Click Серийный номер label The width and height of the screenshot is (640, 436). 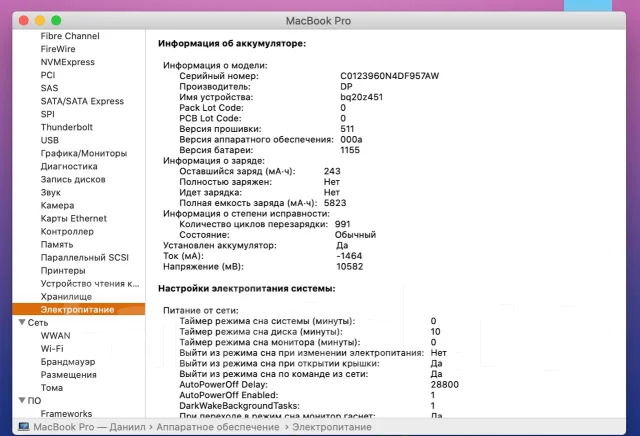[219, 76]
